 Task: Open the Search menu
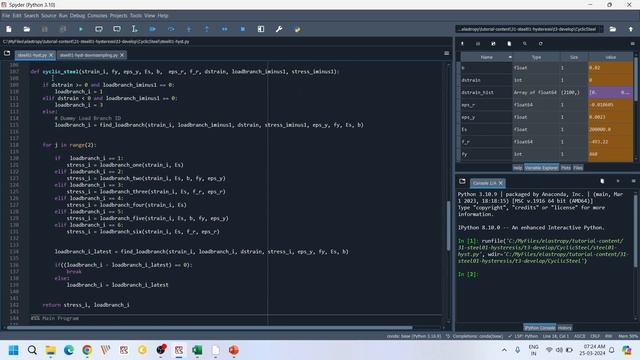coord(31,16)
